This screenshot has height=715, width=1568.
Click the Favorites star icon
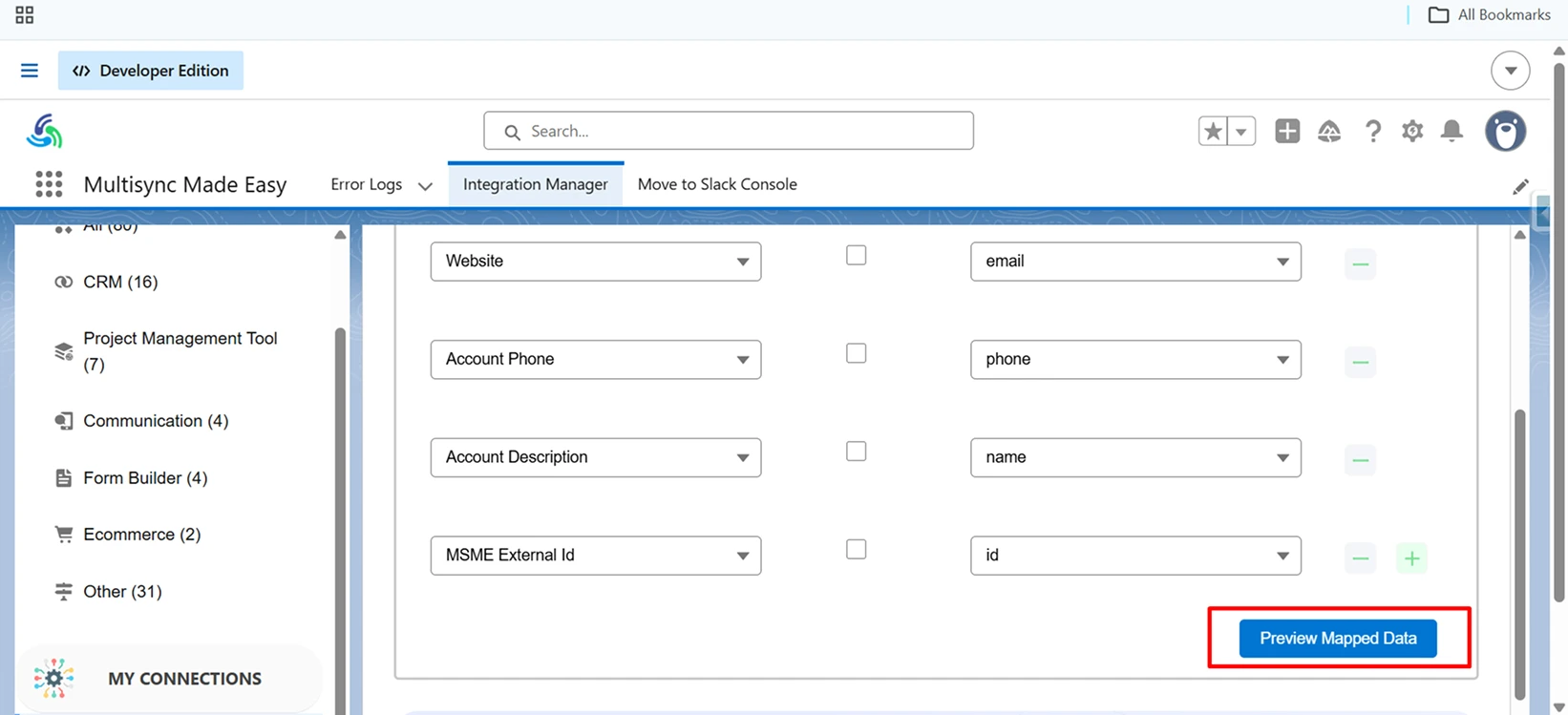point(1213,131)
